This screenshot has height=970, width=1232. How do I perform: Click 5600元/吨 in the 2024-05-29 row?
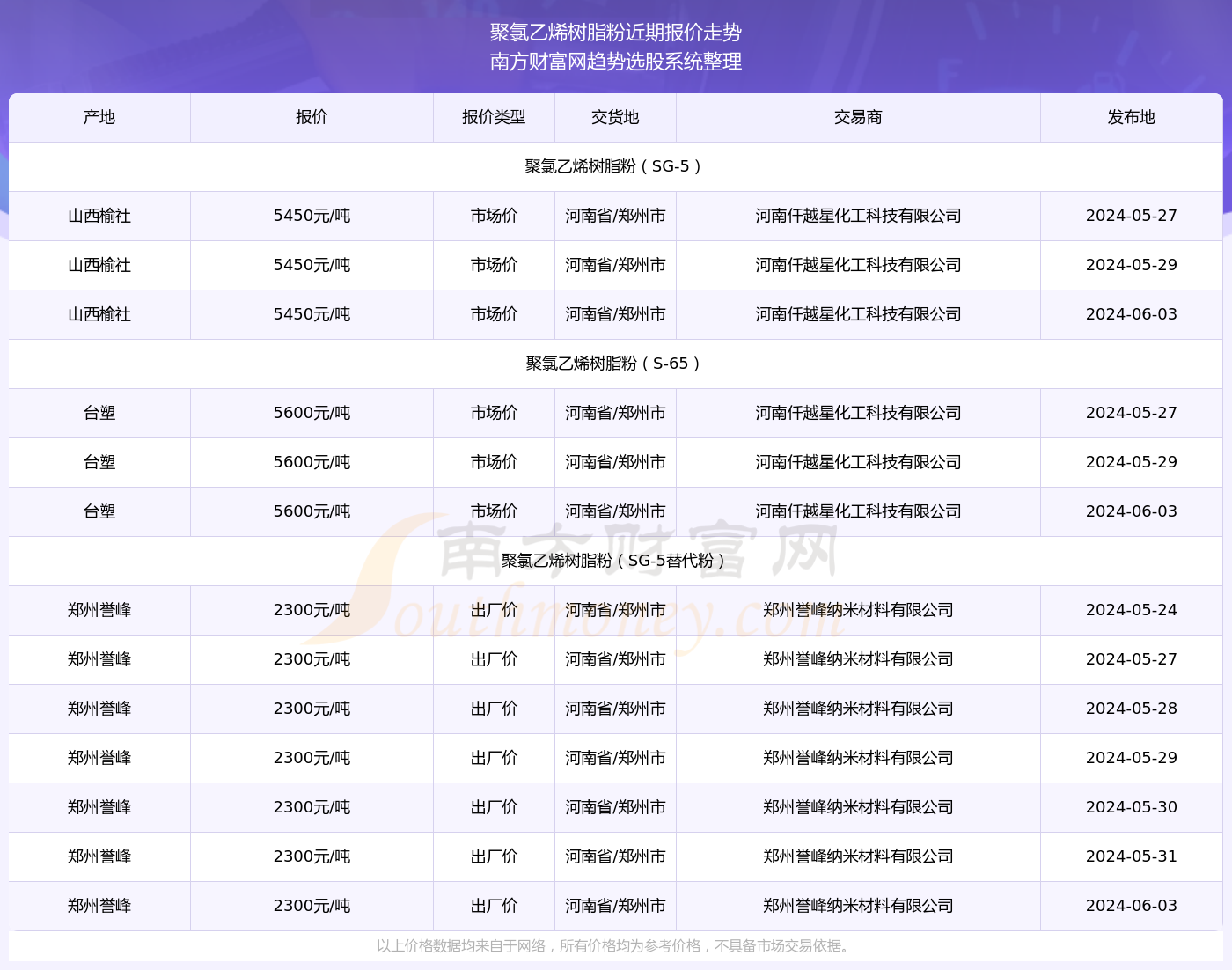312,462
